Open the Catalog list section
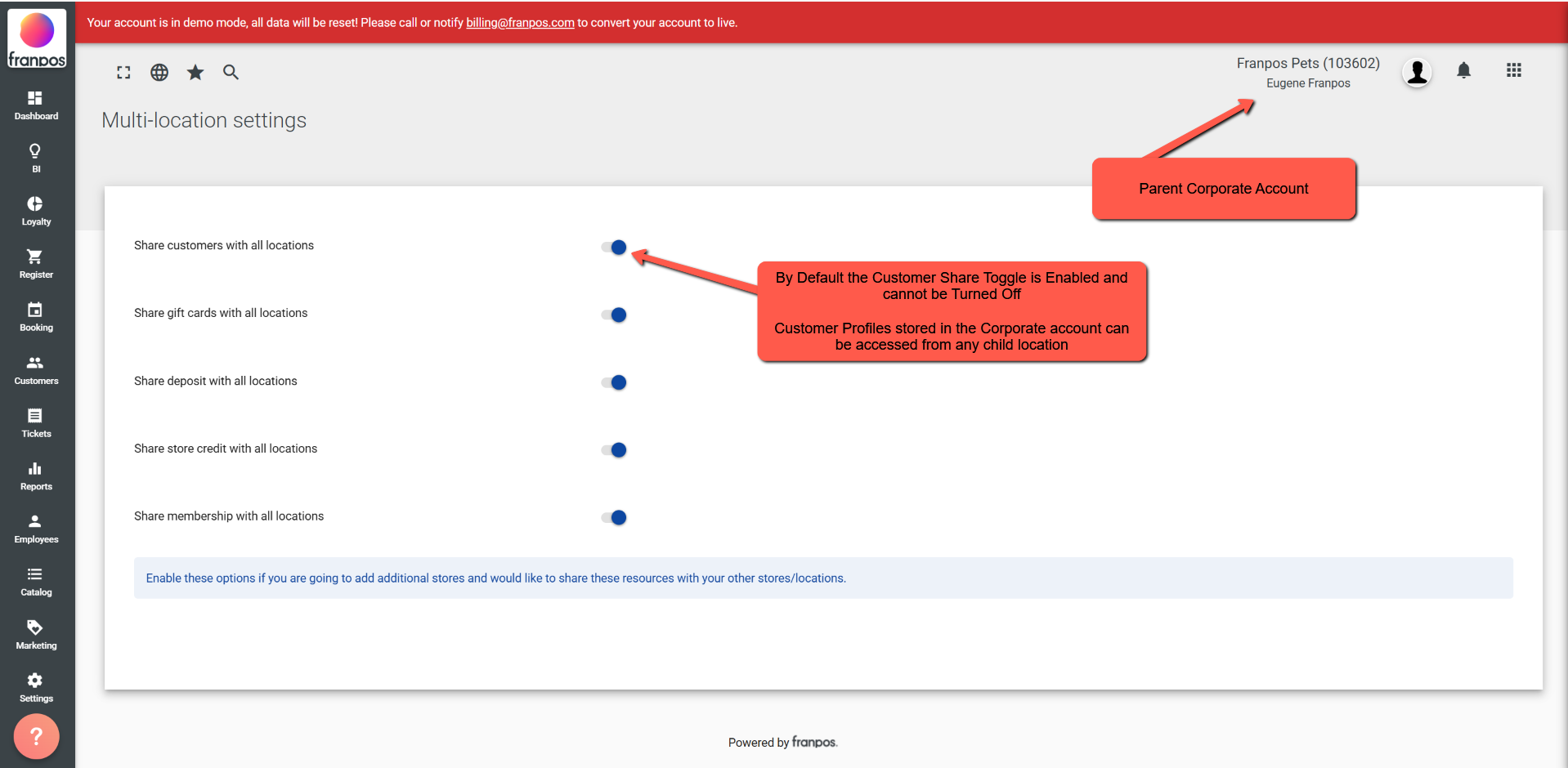This screenshot has height=768, width=1568. (x=36, y=583)
